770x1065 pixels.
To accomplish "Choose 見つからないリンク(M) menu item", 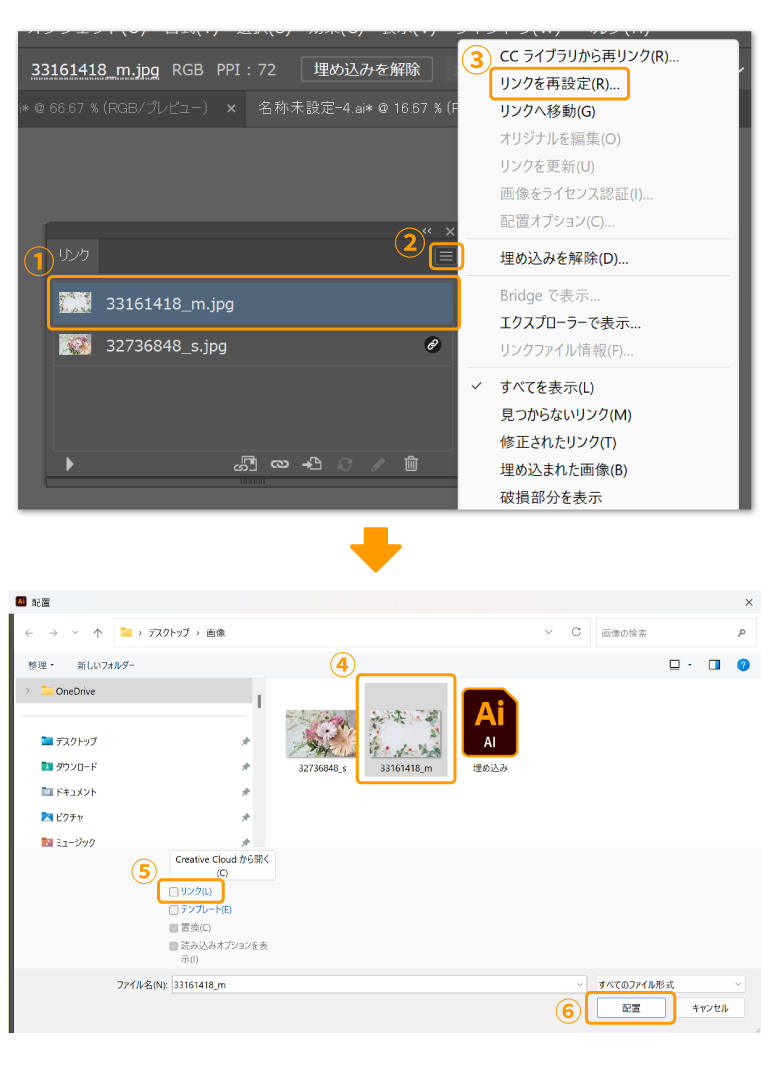I will coord(566,415).
